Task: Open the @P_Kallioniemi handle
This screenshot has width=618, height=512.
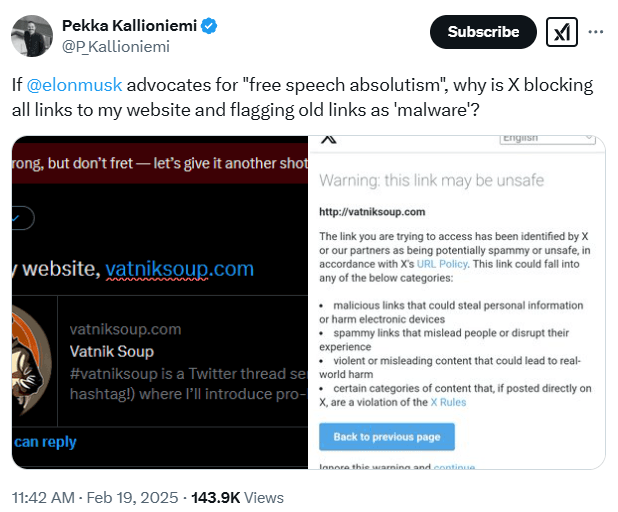Action: pos(116,45)
